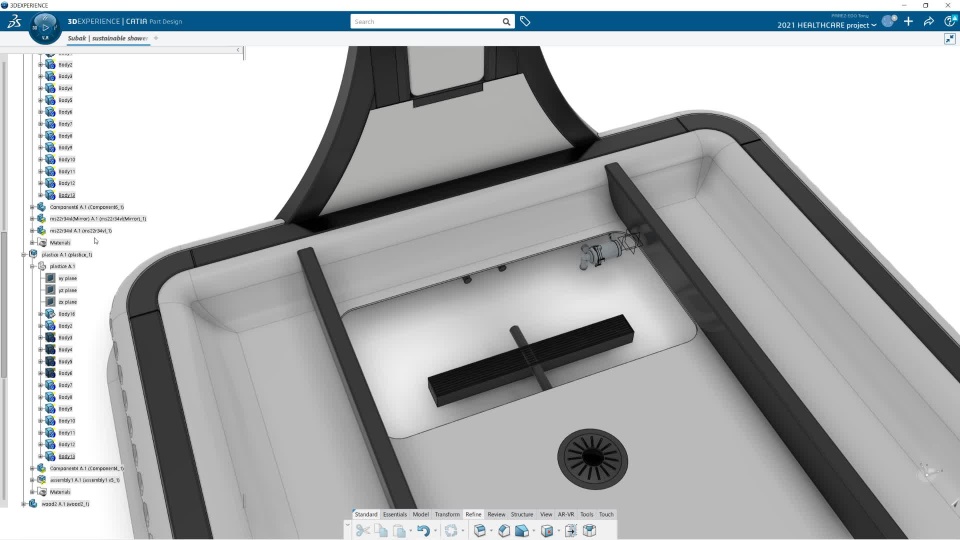Select the Subak sustainable shower tab

tap(108, 38)
